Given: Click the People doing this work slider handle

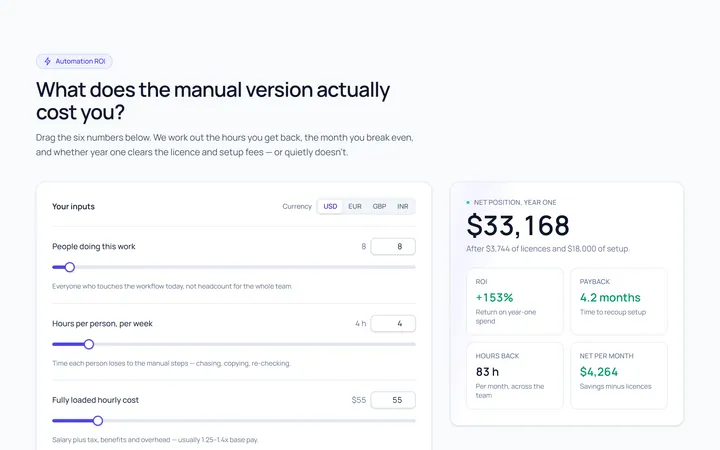Looking at the screenshot, I should (69, 267).
